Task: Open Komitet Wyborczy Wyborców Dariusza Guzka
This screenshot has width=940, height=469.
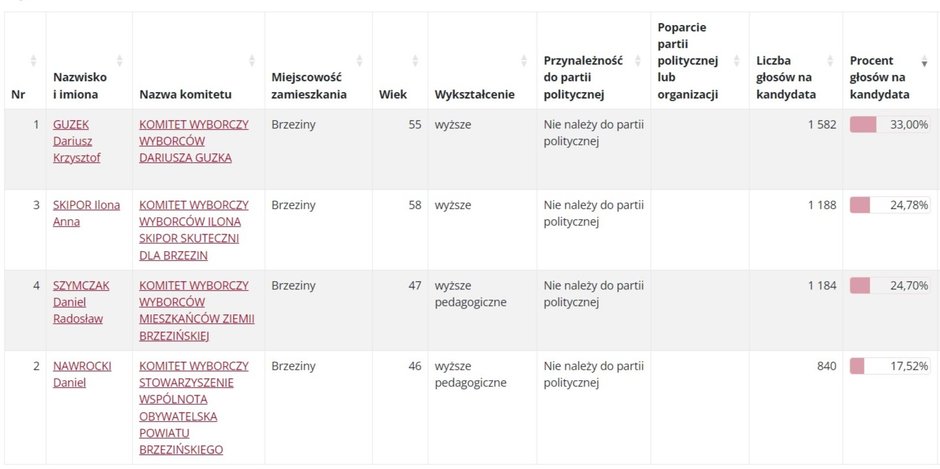Action: coord(194,141)
